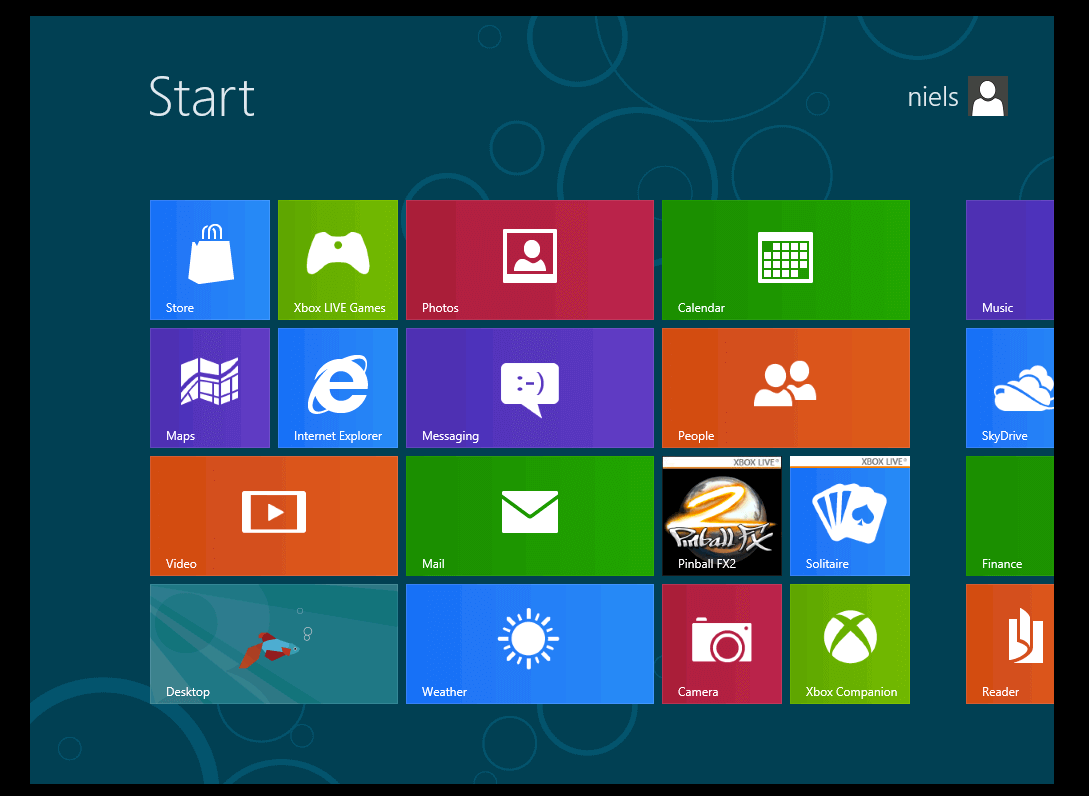This screenshot has height=796, width=1089.
Task: Switch to Desktop via the fish tile
Action: click(274, 644)
